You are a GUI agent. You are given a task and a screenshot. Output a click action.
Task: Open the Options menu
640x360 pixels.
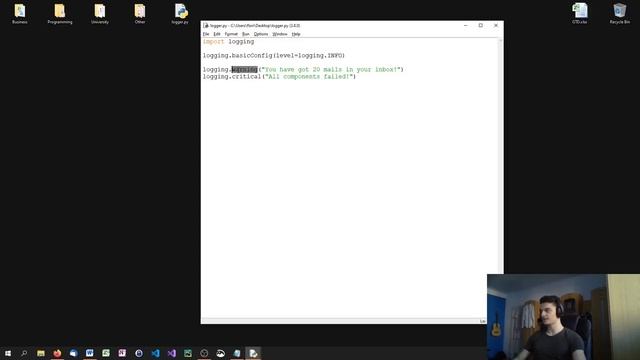pyautogui.click(x=261, y=34)
